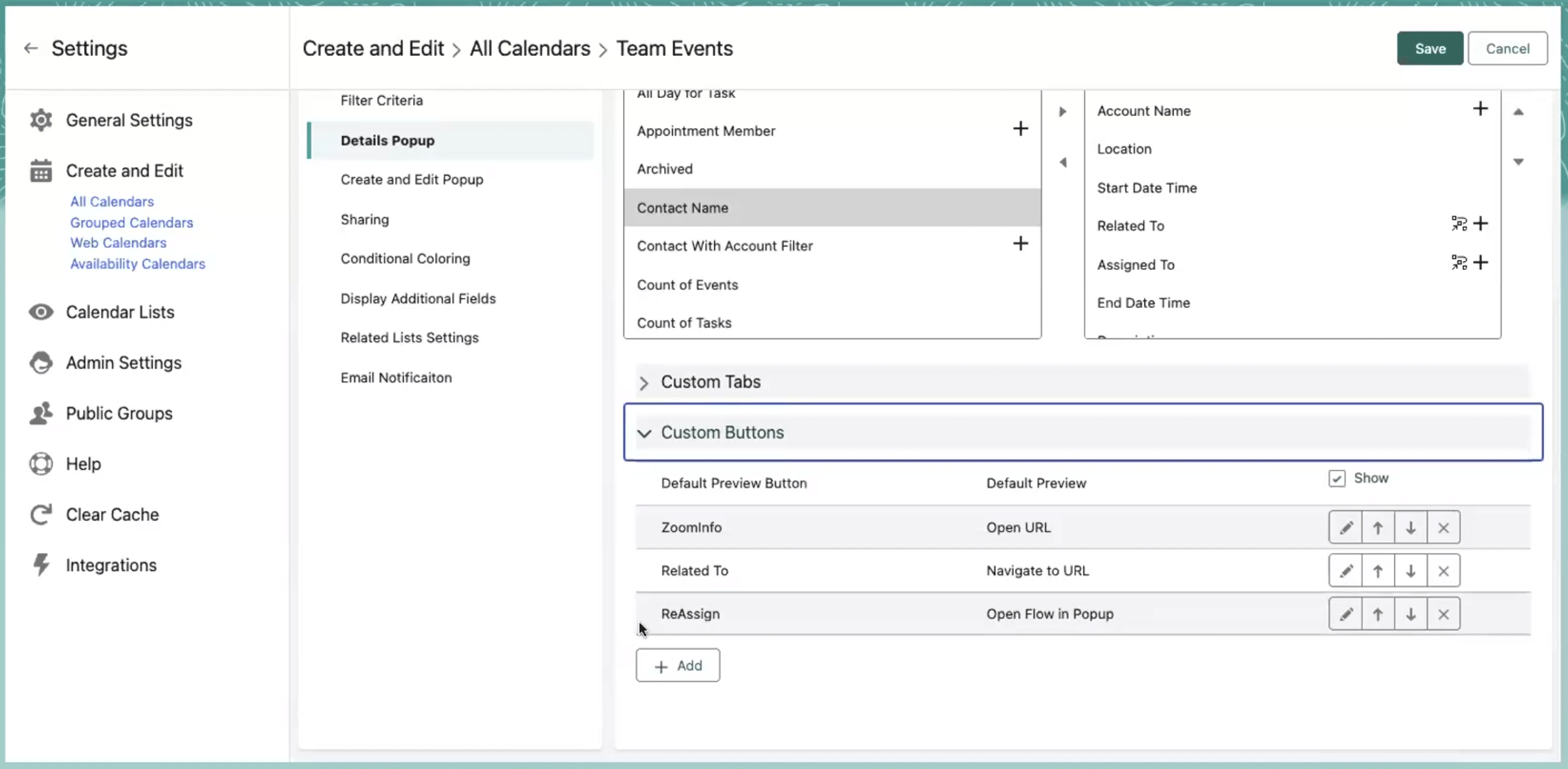Click plus icon beside Account Name
Viewport: 1568px width, 769px height.
[x=1480, y=109]
